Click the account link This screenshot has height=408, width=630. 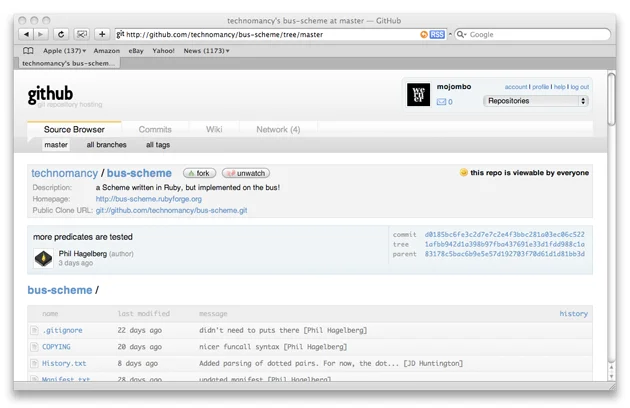tap(516, 87)
